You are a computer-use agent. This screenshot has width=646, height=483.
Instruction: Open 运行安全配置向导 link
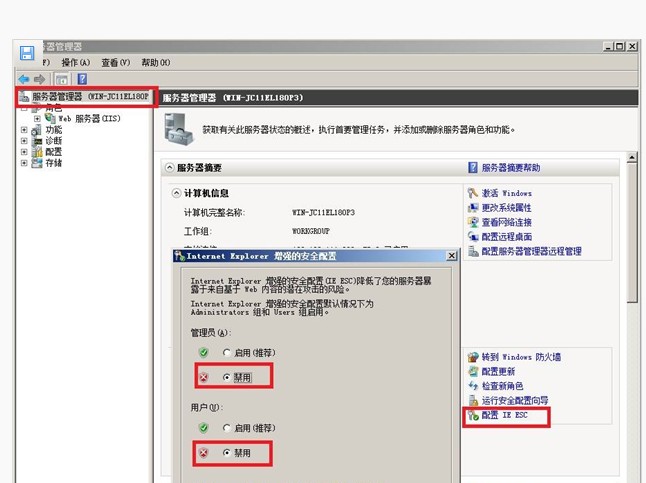515,400
